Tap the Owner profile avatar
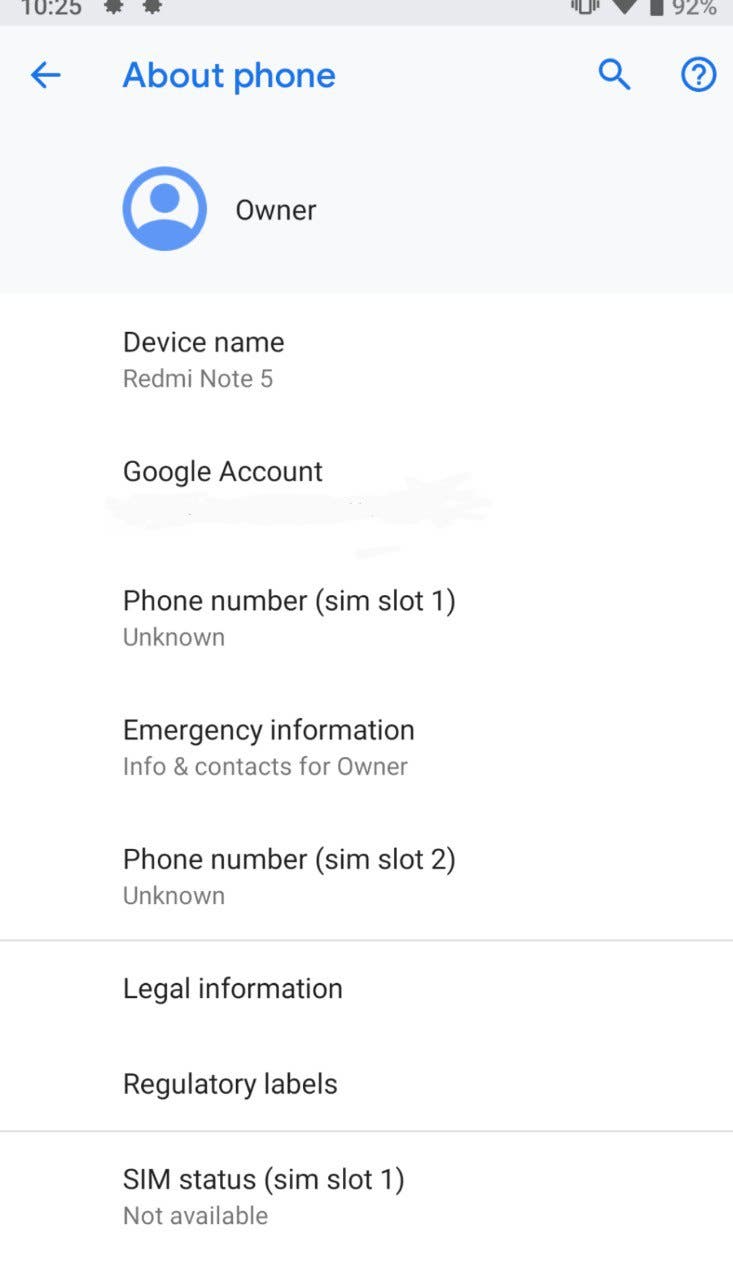Screen dimensions: 733x1280 click(x=164, y=208)
